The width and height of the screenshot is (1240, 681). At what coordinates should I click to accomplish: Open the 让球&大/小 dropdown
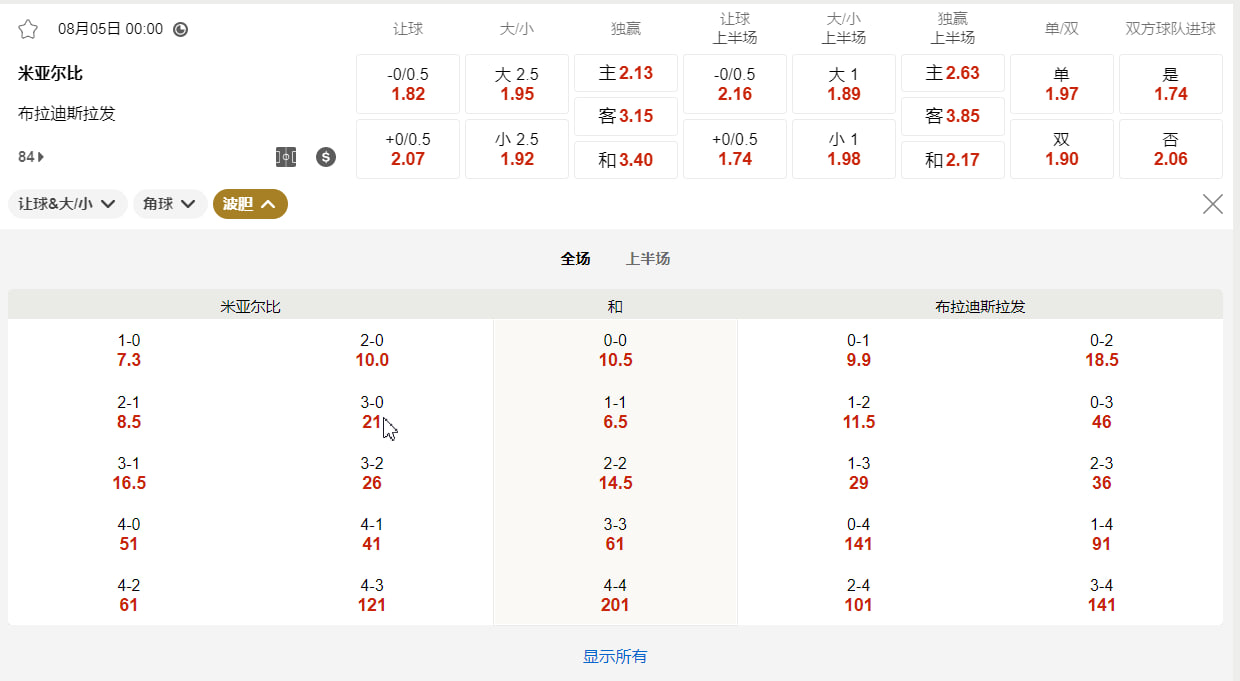pyautogui.click(x=68, y=204)
